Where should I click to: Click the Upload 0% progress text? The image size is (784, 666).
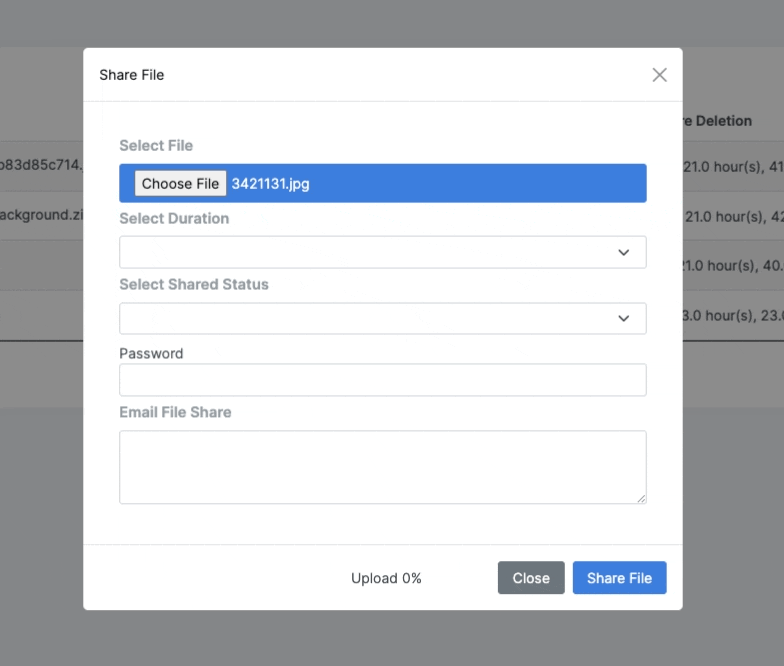click(386, 578)
